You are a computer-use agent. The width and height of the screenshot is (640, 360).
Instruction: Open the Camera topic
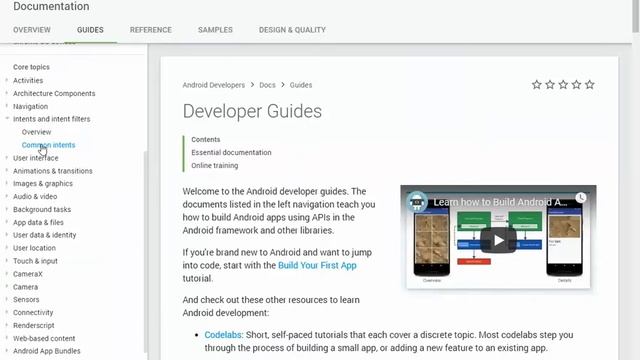(25, 287)
